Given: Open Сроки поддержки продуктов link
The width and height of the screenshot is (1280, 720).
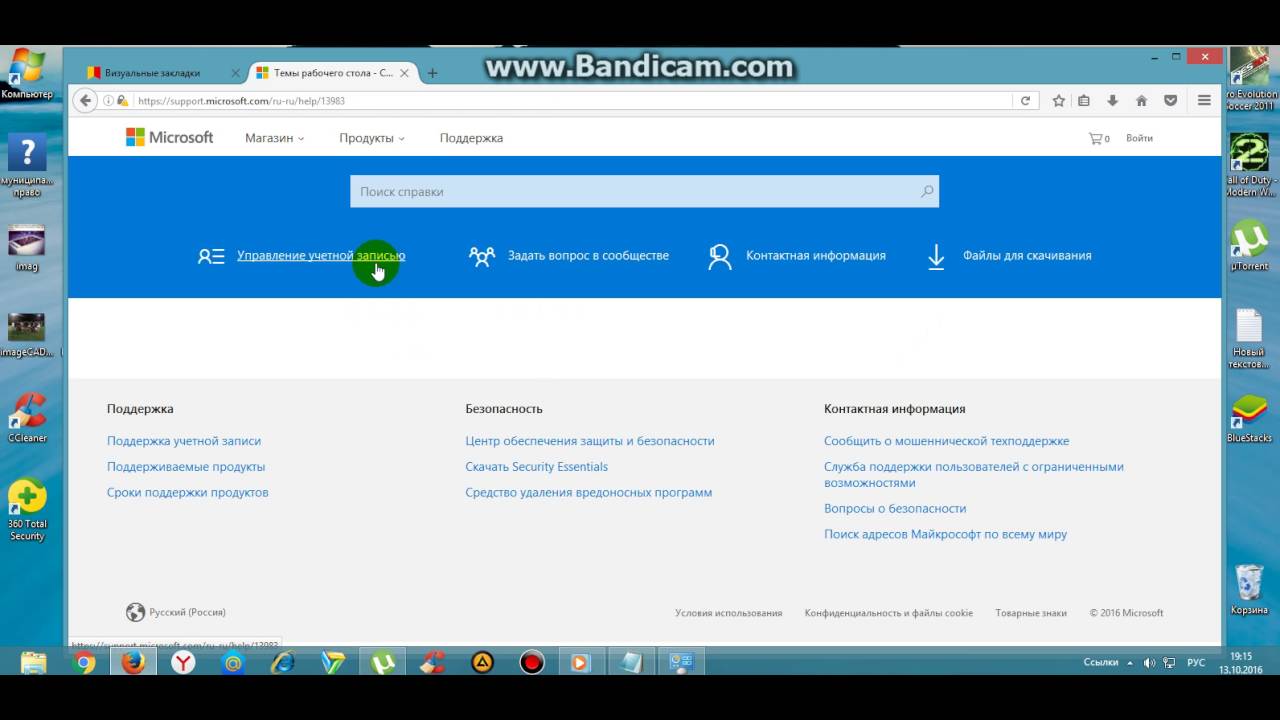Looking at the screenshot, I should click(x=188, y=492).
